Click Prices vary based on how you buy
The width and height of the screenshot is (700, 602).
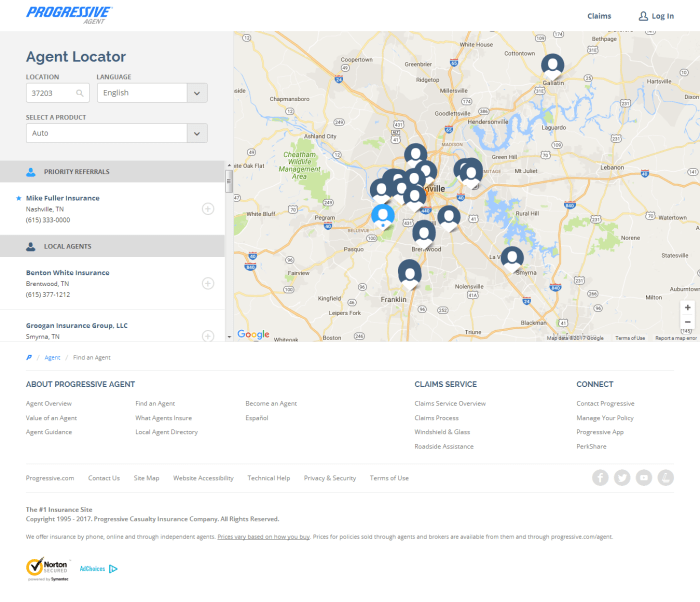263,537
